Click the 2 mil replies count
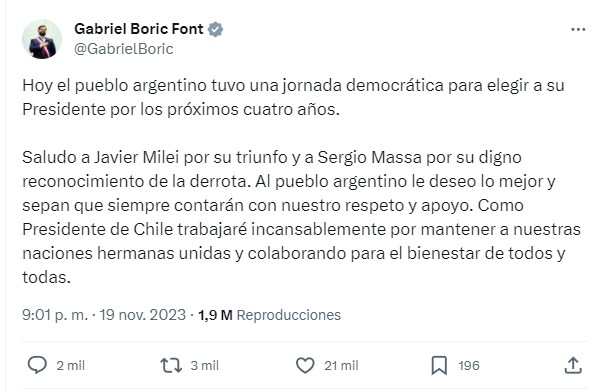 pos(71,365)
